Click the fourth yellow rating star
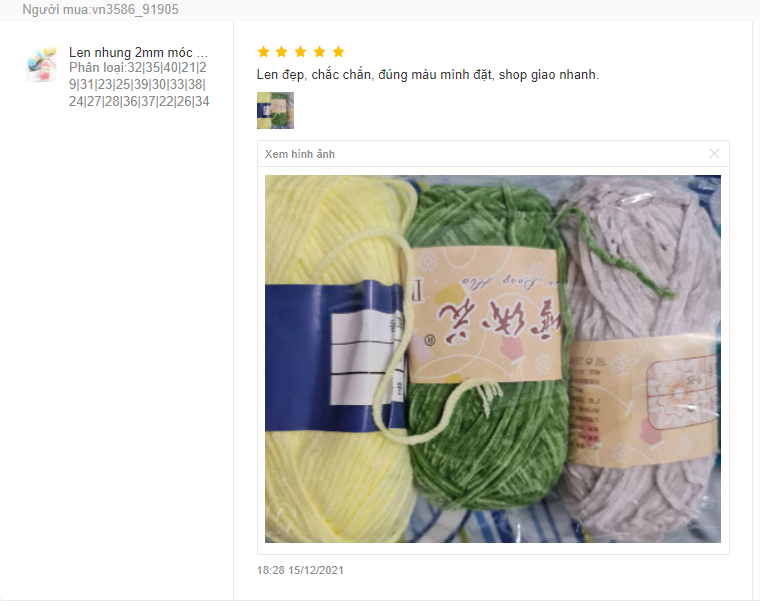760x606 pixels. pyautogui.click(x=319, y=51)
